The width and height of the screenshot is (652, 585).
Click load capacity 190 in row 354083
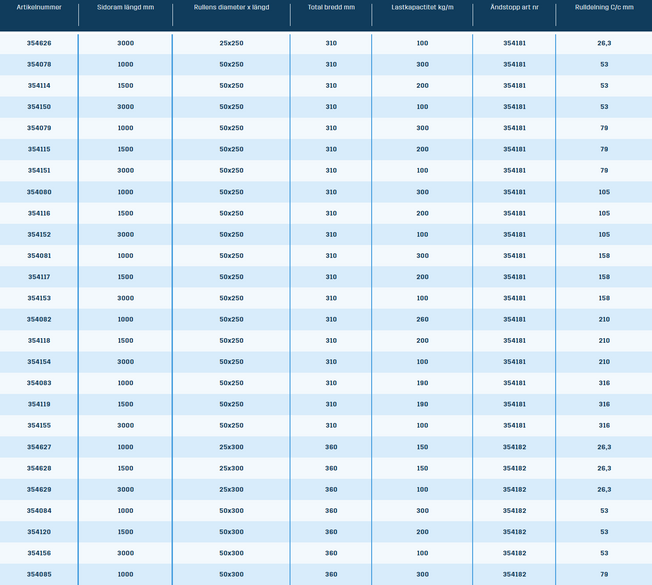pyautogui.click(x=422, y=383)
